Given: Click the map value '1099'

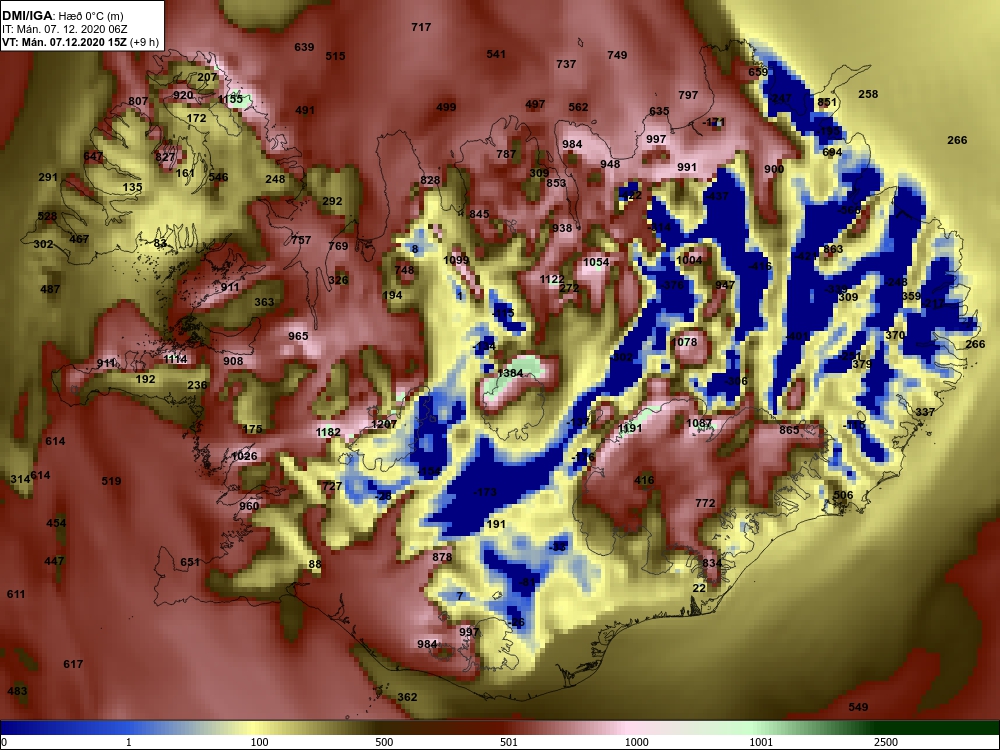Looking at the screenshot, I should coord(456,260).
